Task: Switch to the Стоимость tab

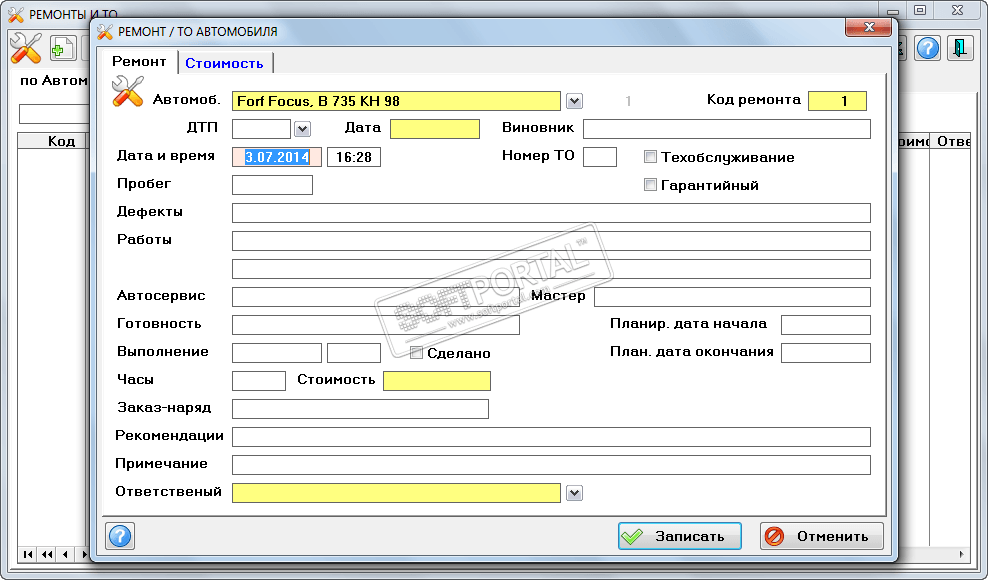Action: click(x=224, y=63)
